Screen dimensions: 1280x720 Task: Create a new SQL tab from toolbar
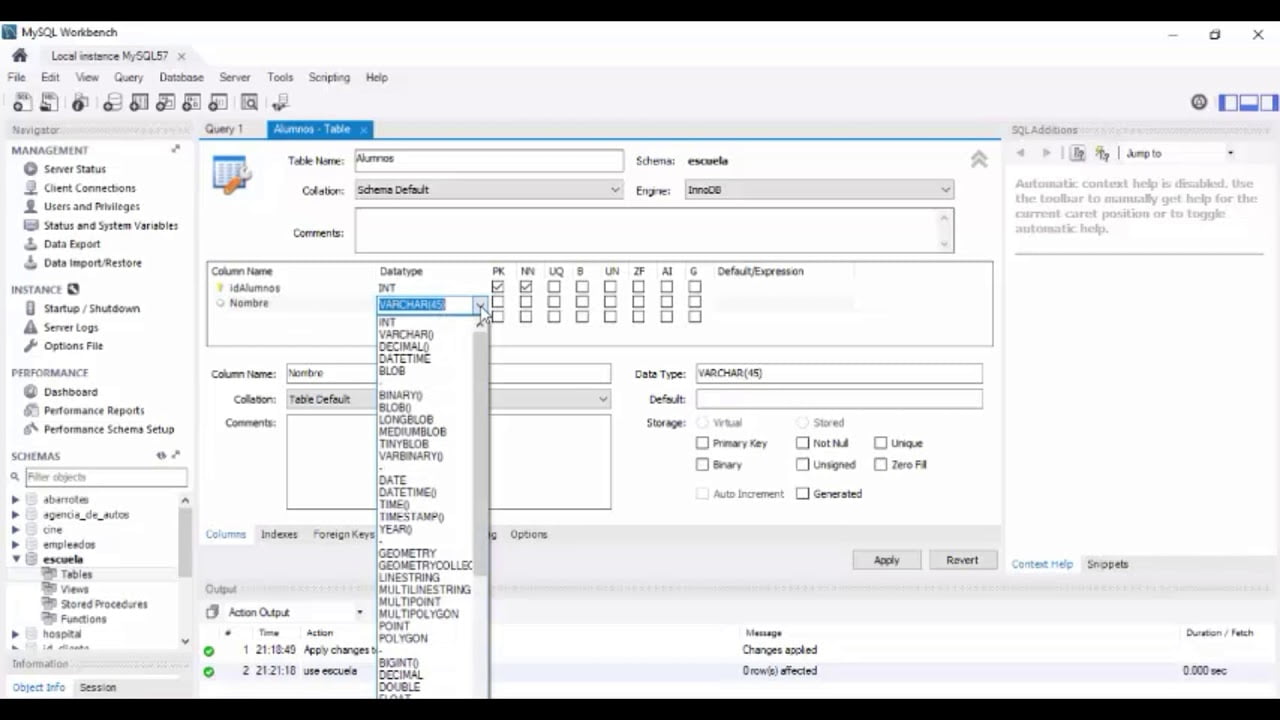tap(22, 102)
